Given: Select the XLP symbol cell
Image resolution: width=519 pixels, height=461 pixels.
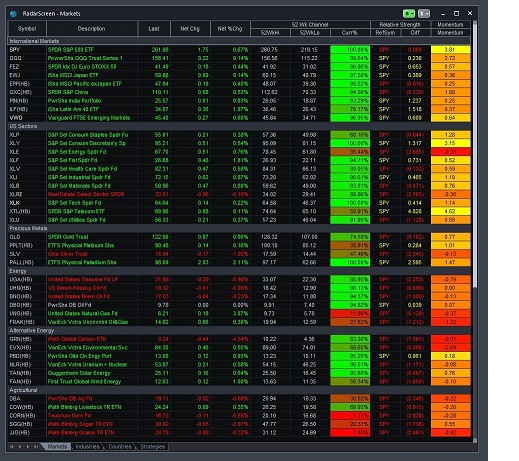Looking at the screenshot, I should click(x=27, y=135).
